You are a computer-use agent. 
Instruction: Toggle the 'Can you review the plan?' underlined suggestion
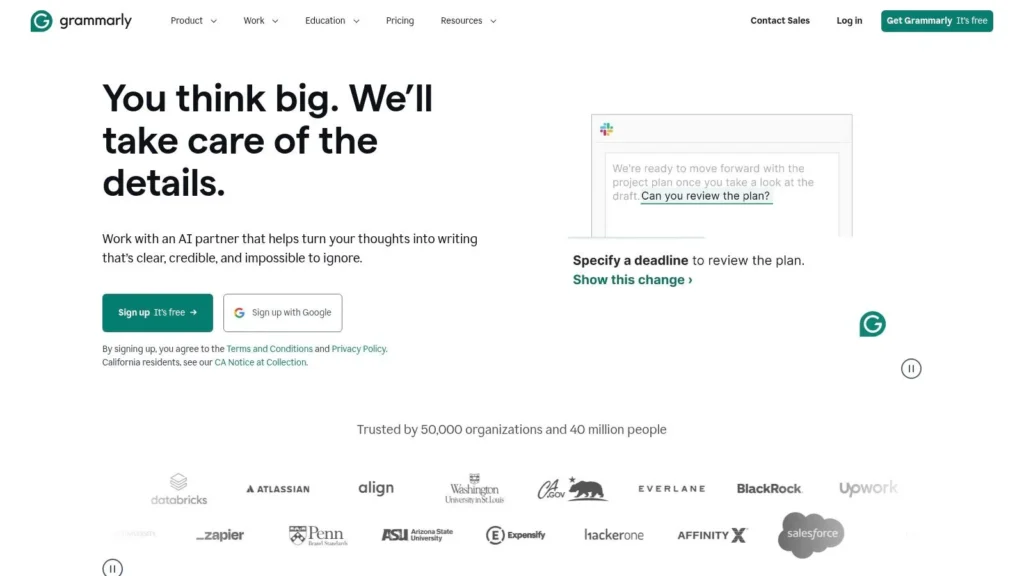(706, 195)
